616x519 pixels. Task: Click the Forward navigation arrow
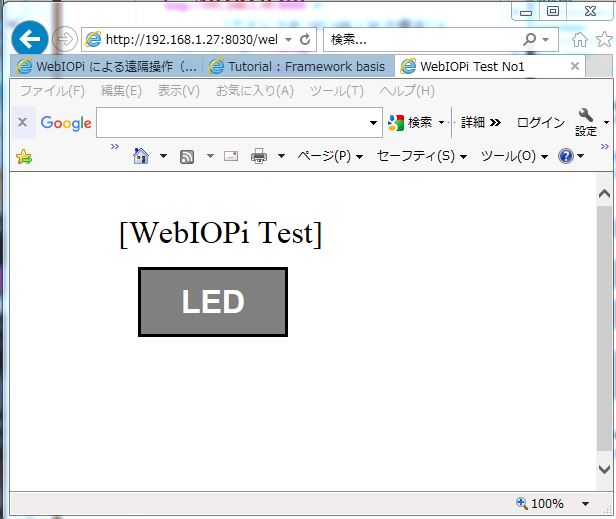pyautogui.click(x=64, y=39)
